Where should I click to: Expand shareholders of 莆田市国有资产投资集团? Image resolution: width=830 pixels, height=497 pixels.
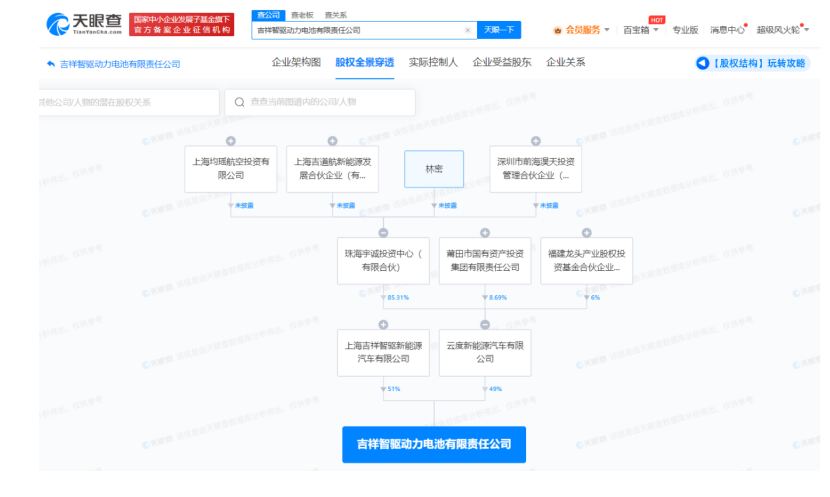point(485,233)
